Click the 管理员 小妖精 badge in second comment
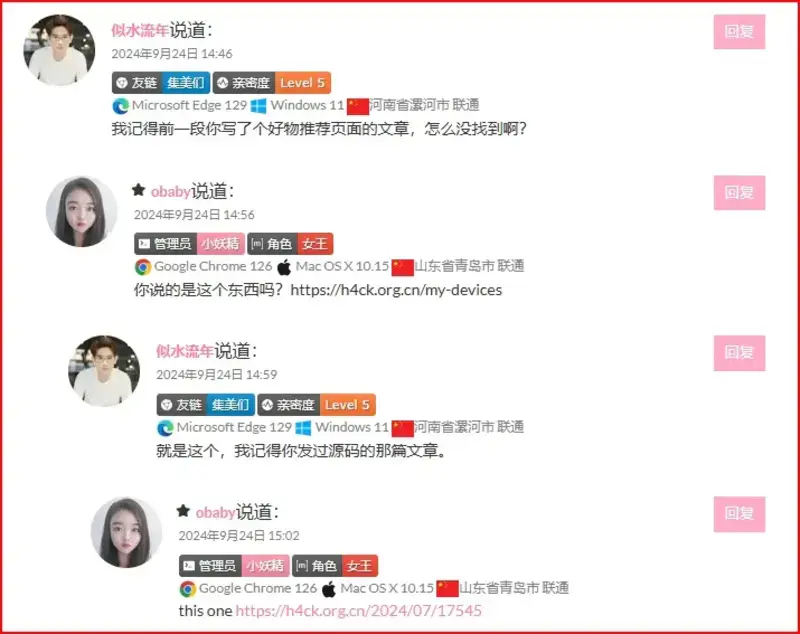The width and height of the screenshot is (800, 634). coord(189,244)
